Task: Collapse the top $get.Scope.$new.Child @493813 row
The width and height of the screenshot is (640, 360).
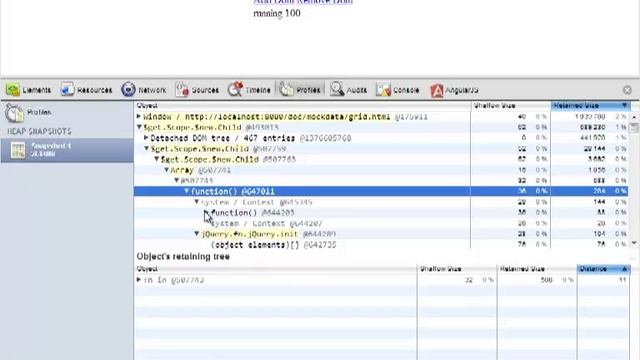Action: coord(139,127)
